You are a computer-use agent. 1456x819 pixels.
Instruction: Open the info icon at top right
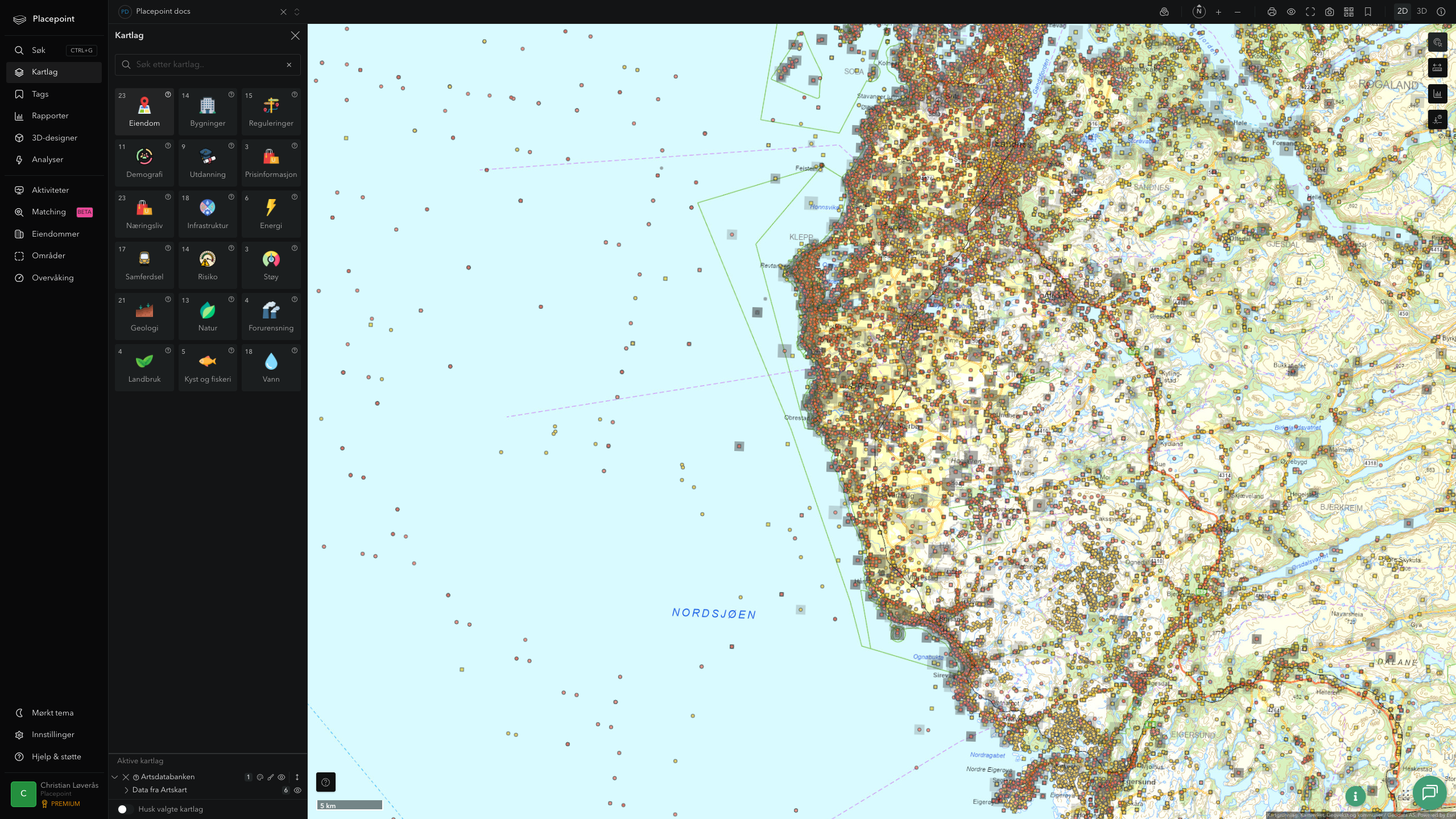point(1441,11)
